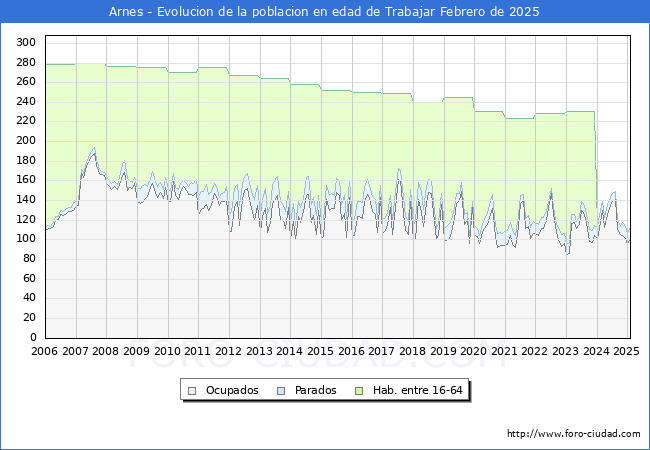Click the 2015 x-axis year label
650x450 pixels.
(320, 351)
